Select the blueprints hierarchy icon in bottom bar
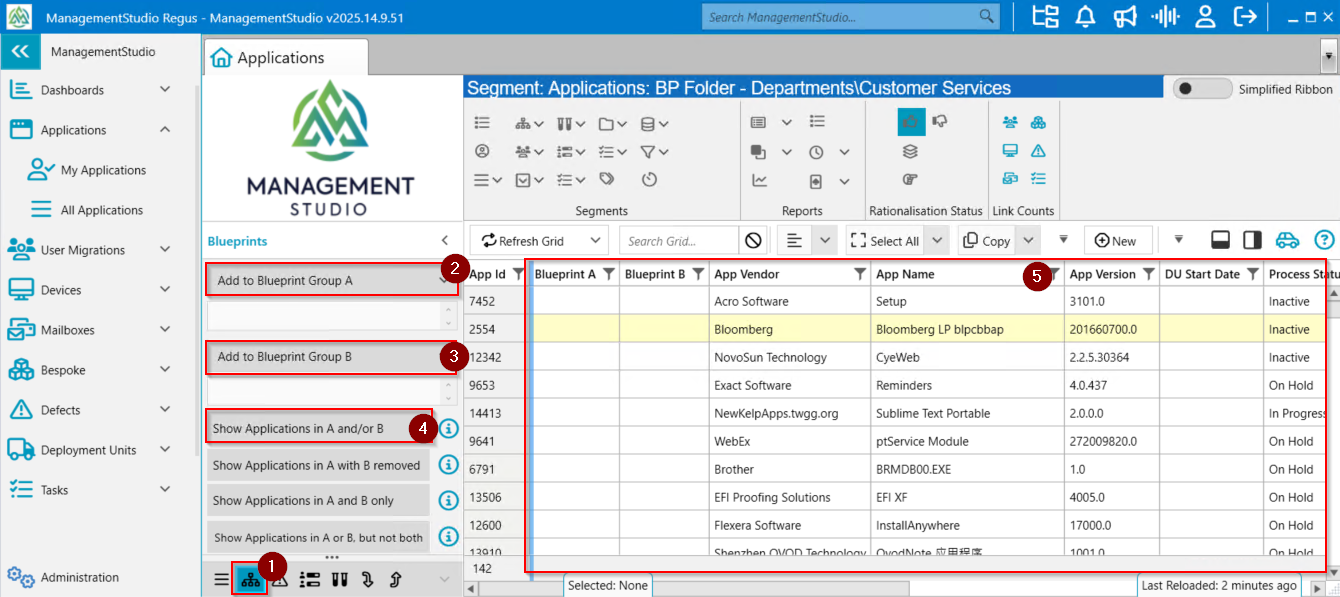The height and width of the screenshot is (597, 1340). 250,579
